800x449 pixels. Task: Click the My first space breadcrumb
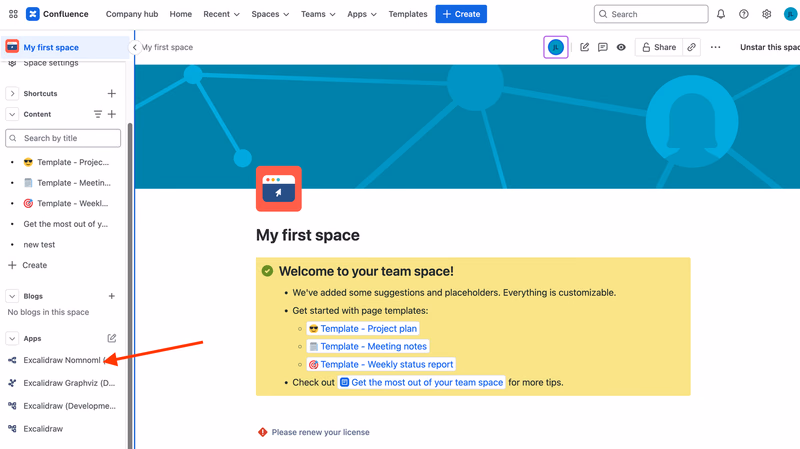(167, 47)
